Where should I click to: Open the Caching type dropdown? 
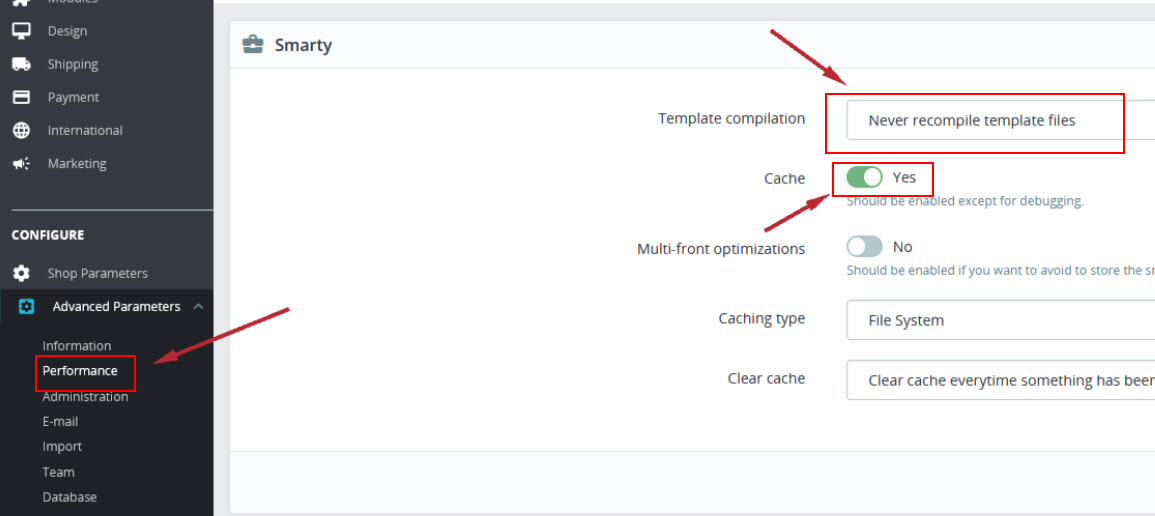[x=1000, y=320]
